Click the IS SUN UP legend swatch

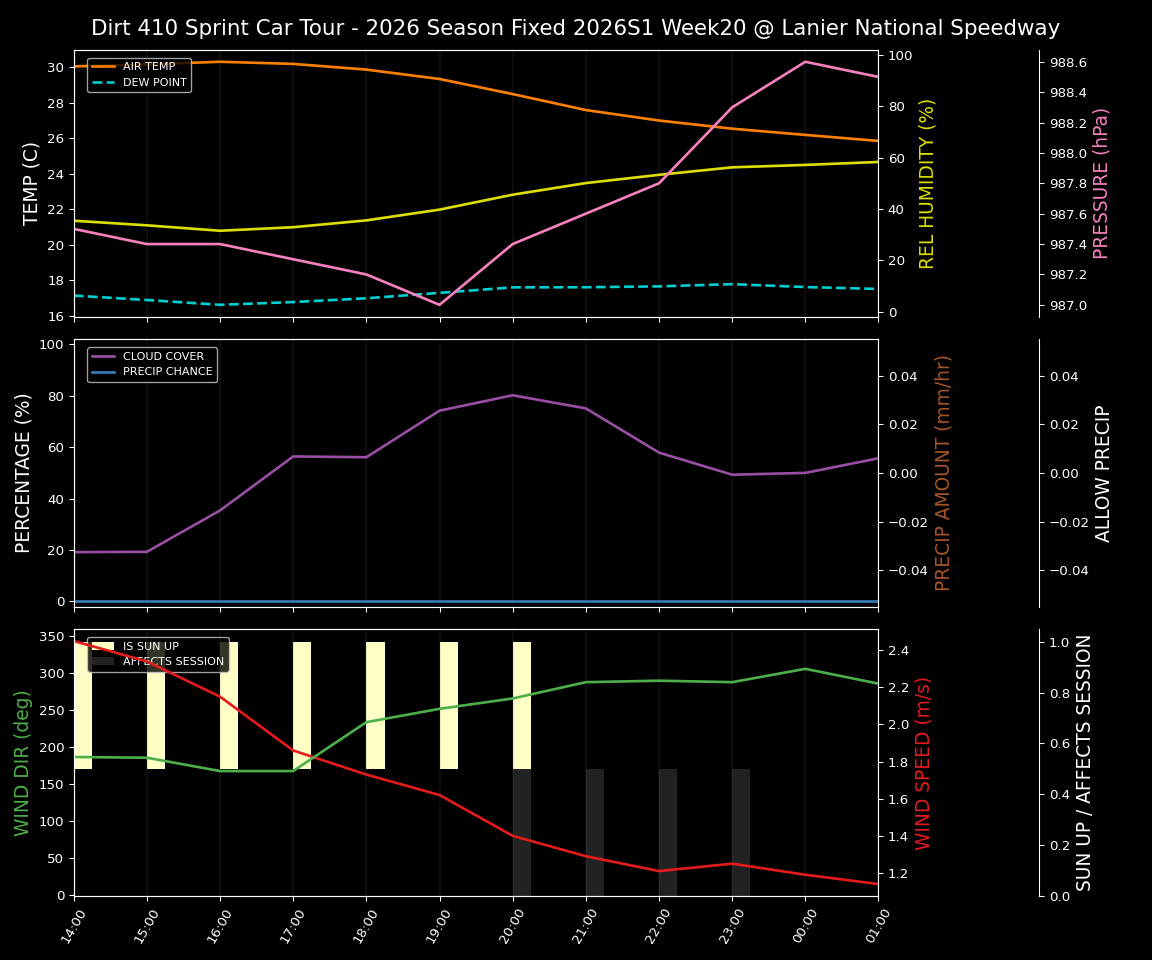102,645
